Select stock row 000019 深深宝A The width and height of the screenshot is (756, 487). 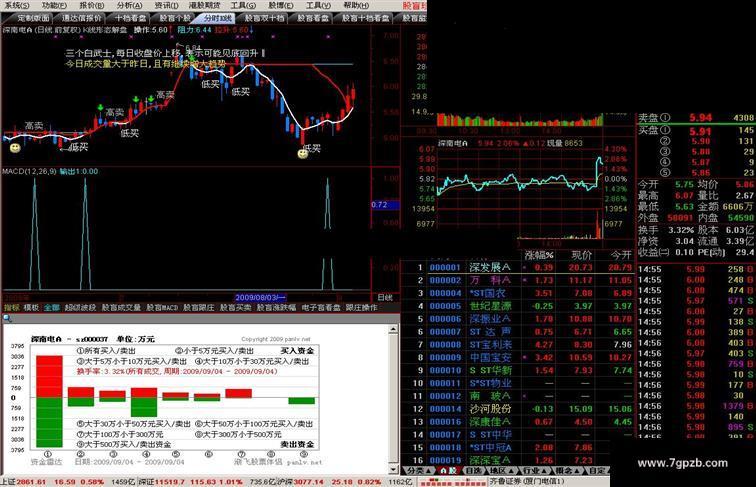click(517, 460)
